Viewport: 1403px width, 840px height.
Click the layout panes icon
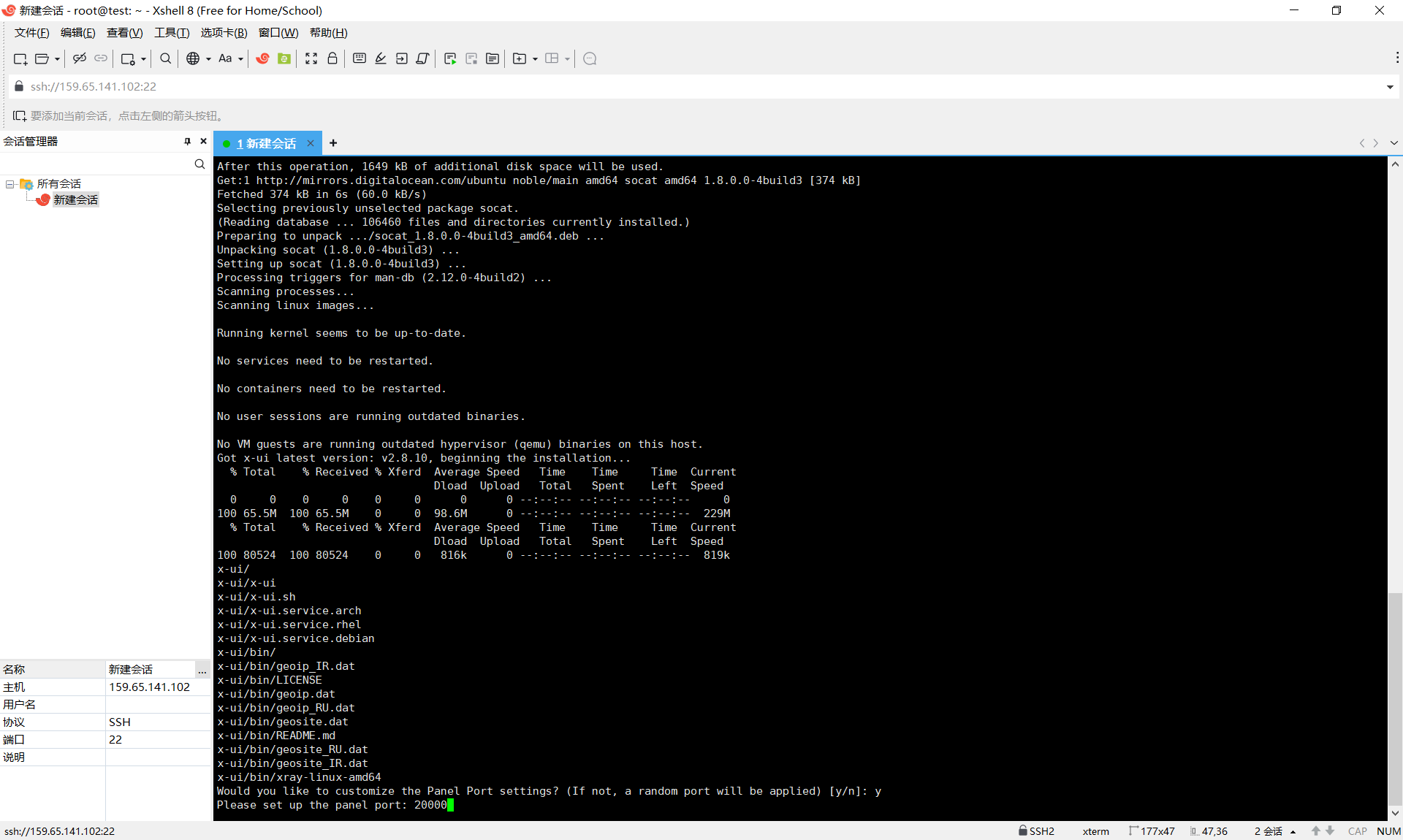point(552,58)
